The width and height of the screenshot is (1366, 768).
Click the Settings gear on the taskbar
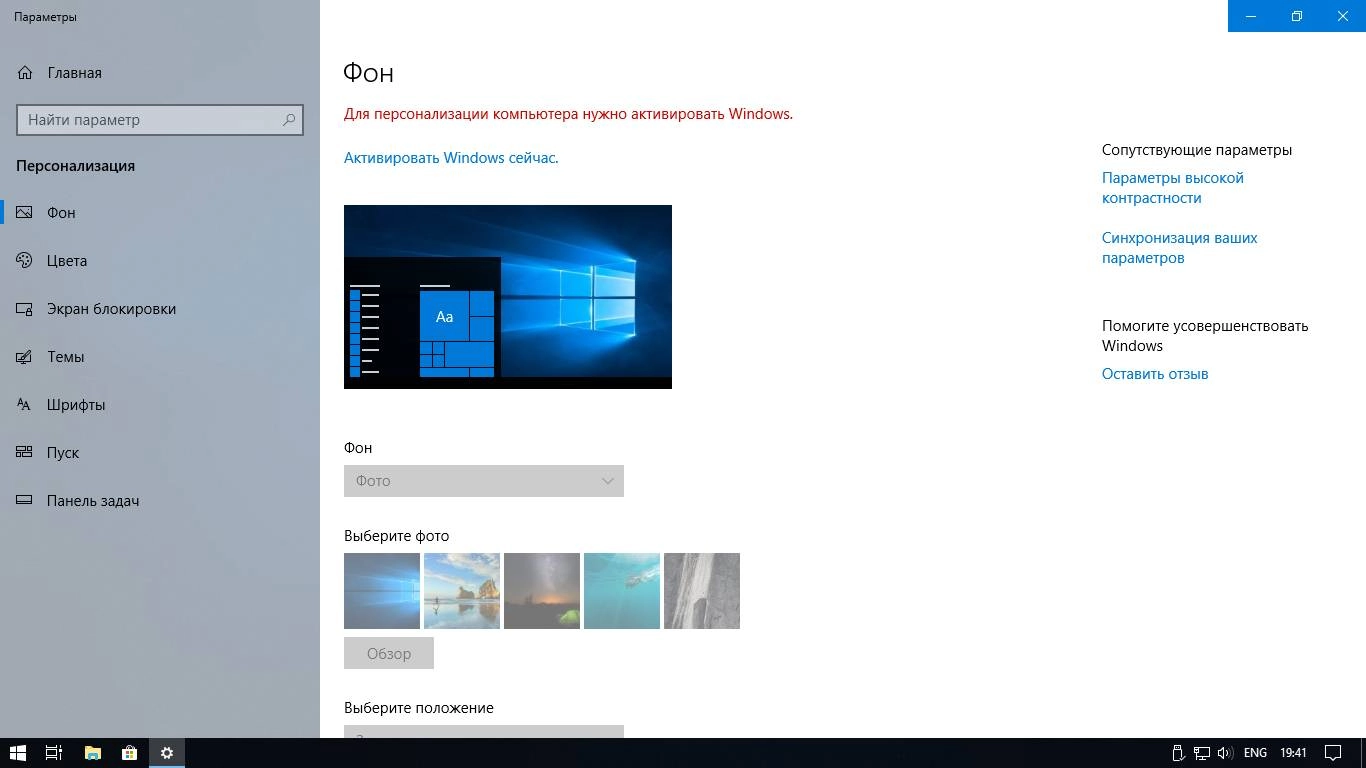coord(167,753)
